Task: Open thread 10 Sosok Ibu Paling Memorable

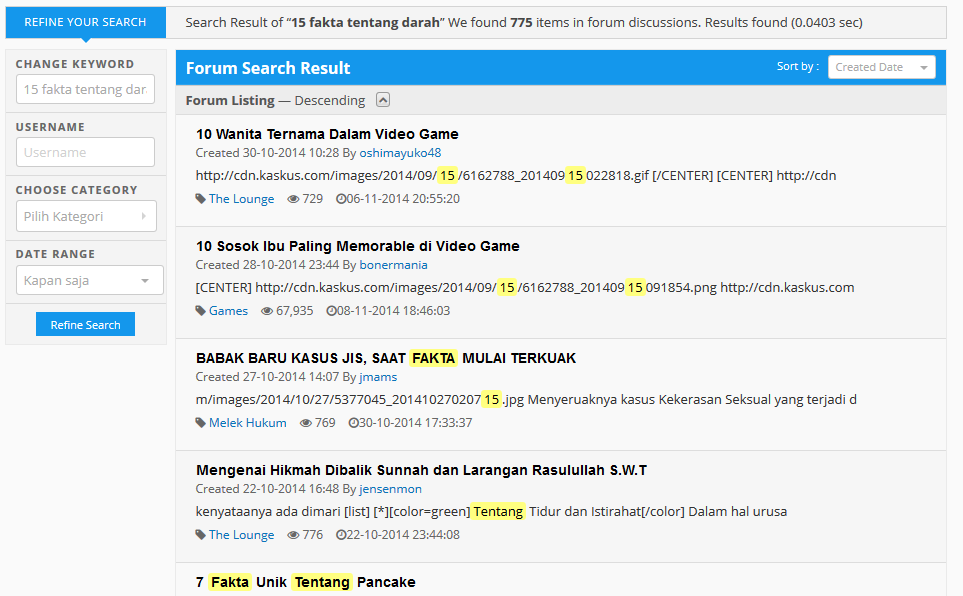Action: [357, 246]
